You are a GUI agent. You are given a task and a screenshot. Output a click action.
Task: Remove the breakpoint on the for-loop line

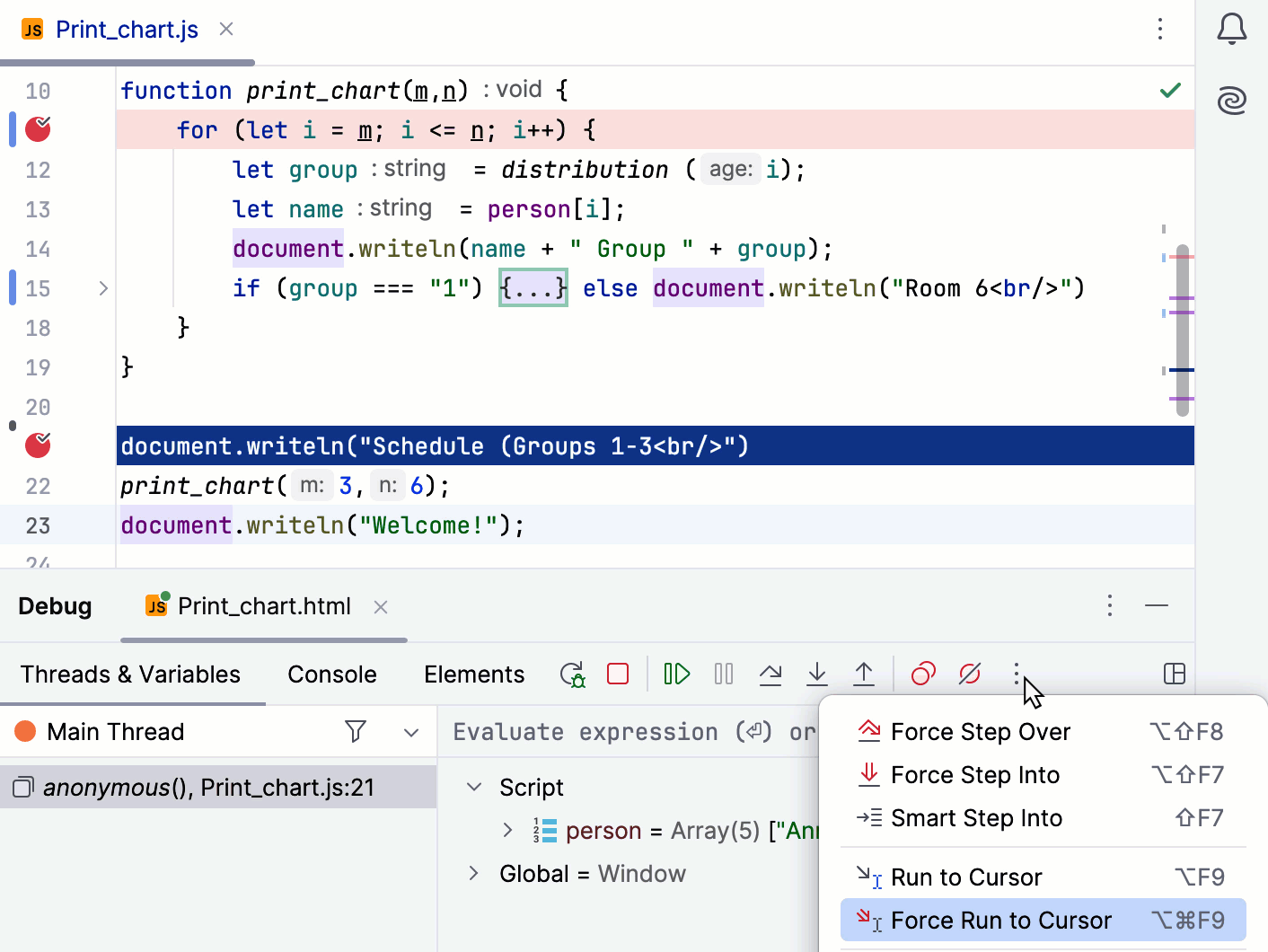pyautogui.click(x=38, y=130)
